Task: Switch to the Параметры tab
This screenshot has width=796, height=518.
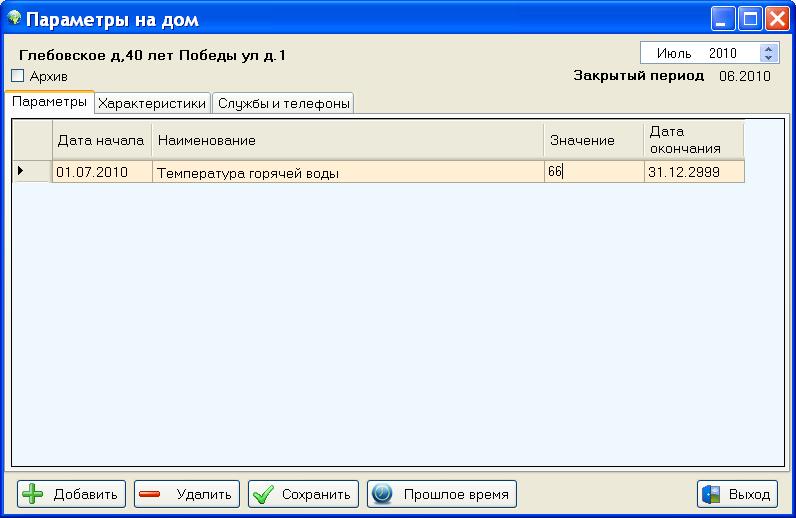Action: tap(49, 102)
